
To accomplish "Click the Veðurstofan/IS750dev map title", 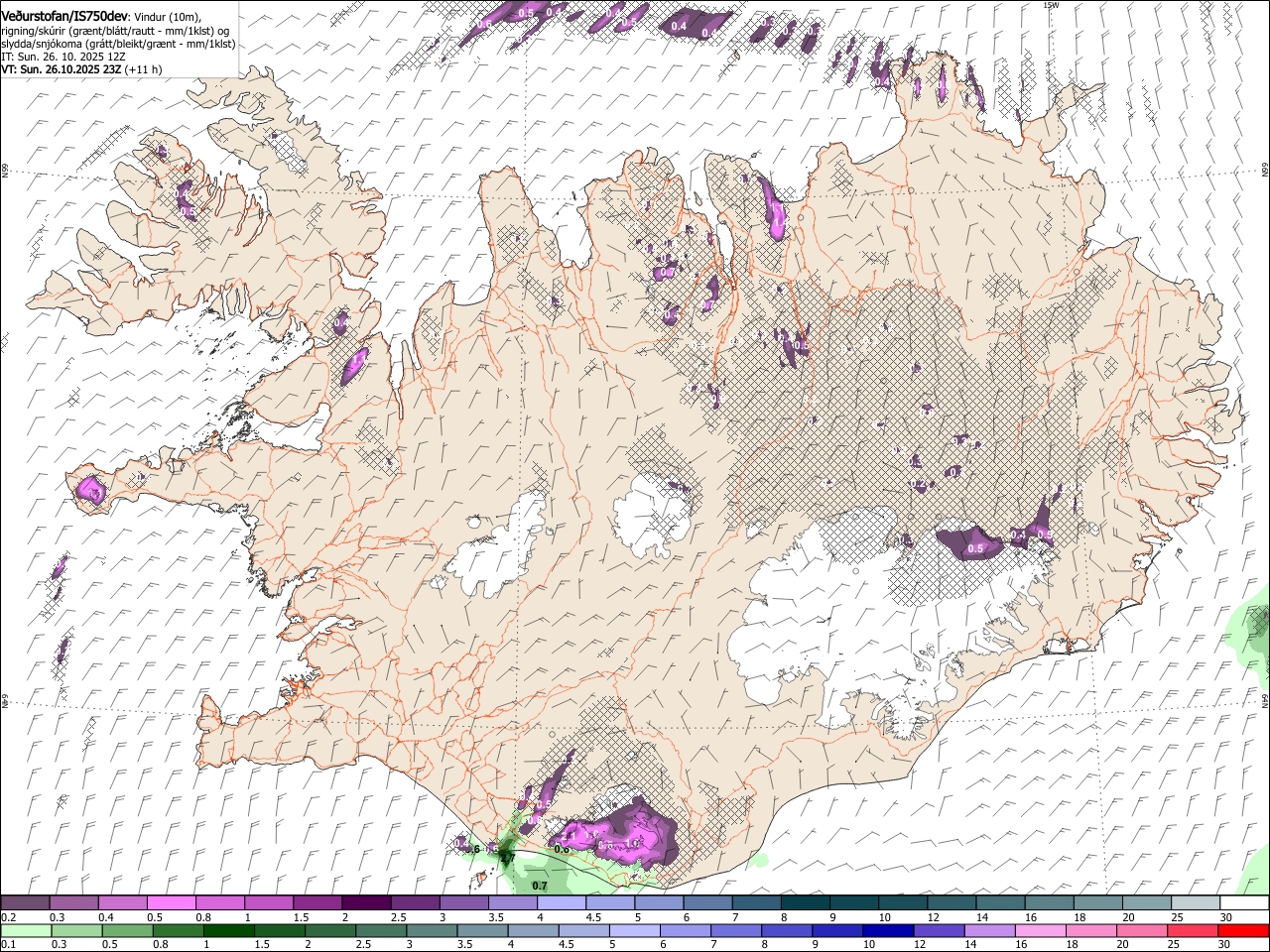I will click(x=64, y=17).
